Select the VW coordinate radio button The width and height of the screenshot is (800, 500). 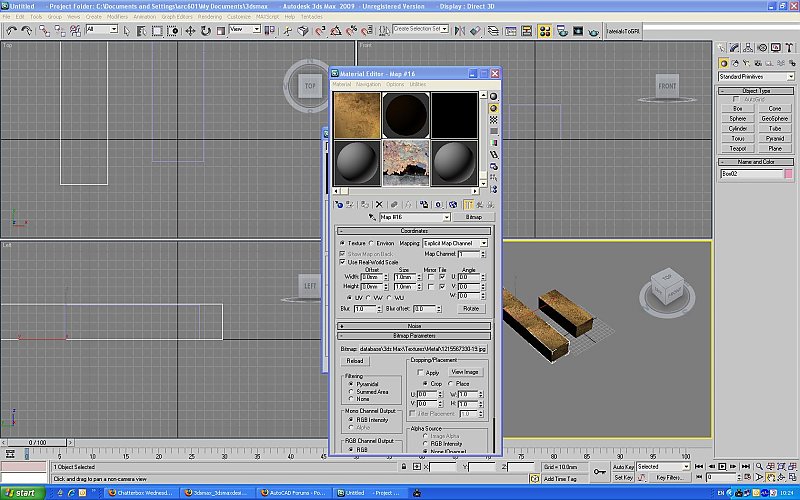[369, 297]
